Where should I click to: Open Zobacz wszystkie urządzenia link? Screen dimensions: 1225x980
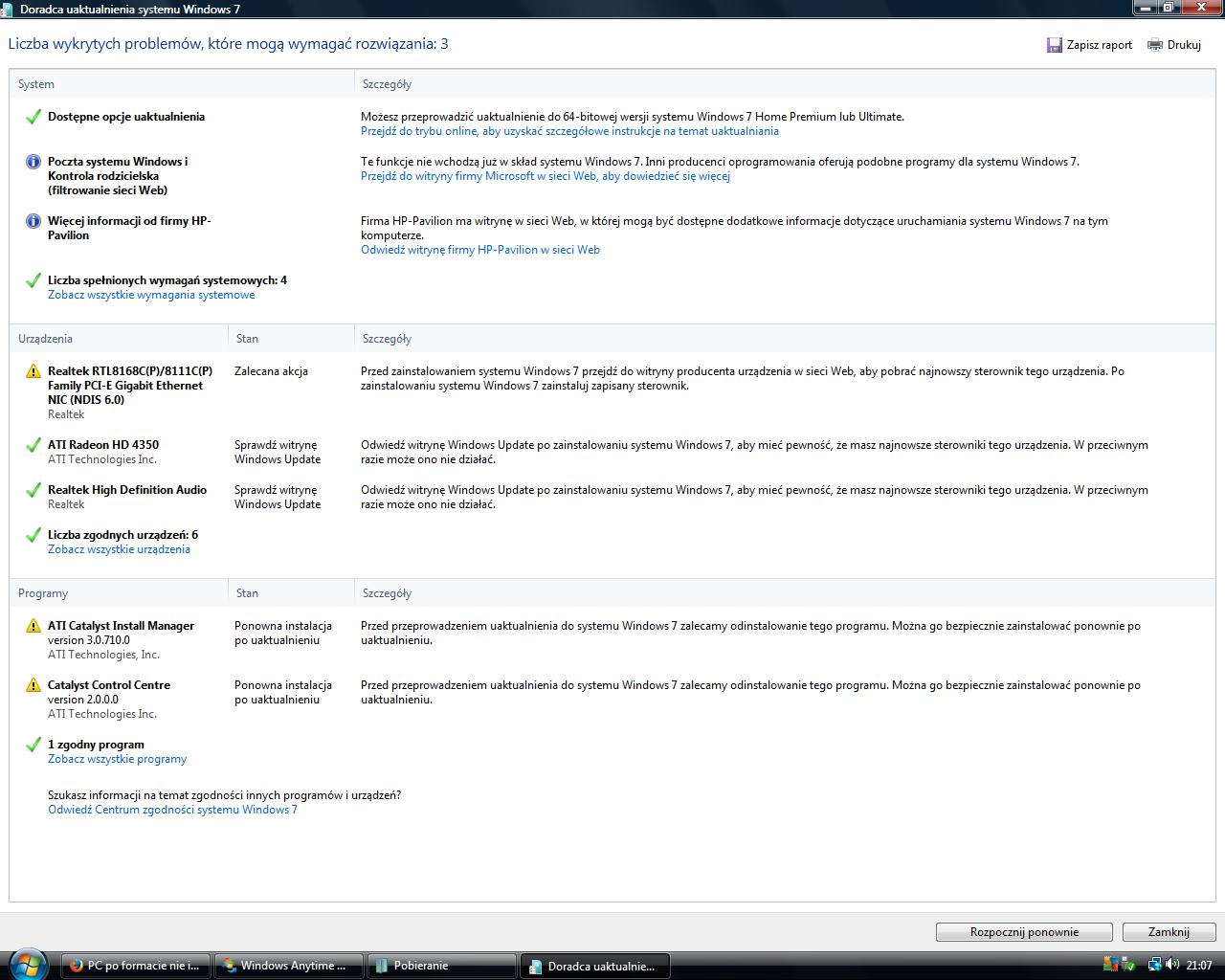[119, 549]
